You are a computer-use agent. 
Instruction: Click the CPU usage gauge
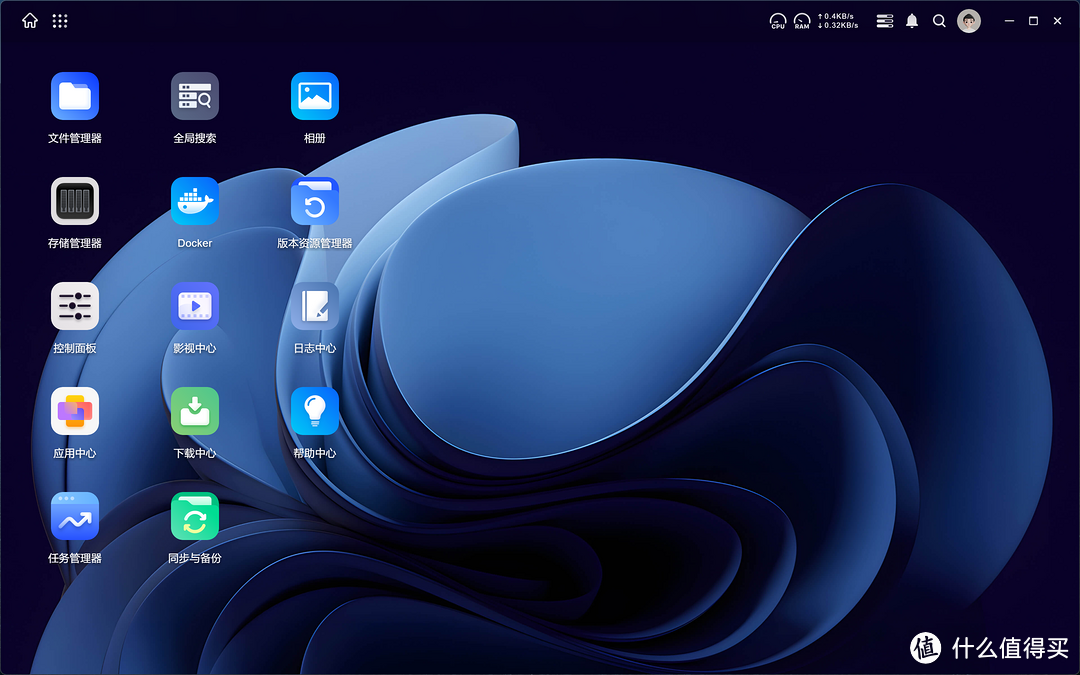[x=778, y=21]
